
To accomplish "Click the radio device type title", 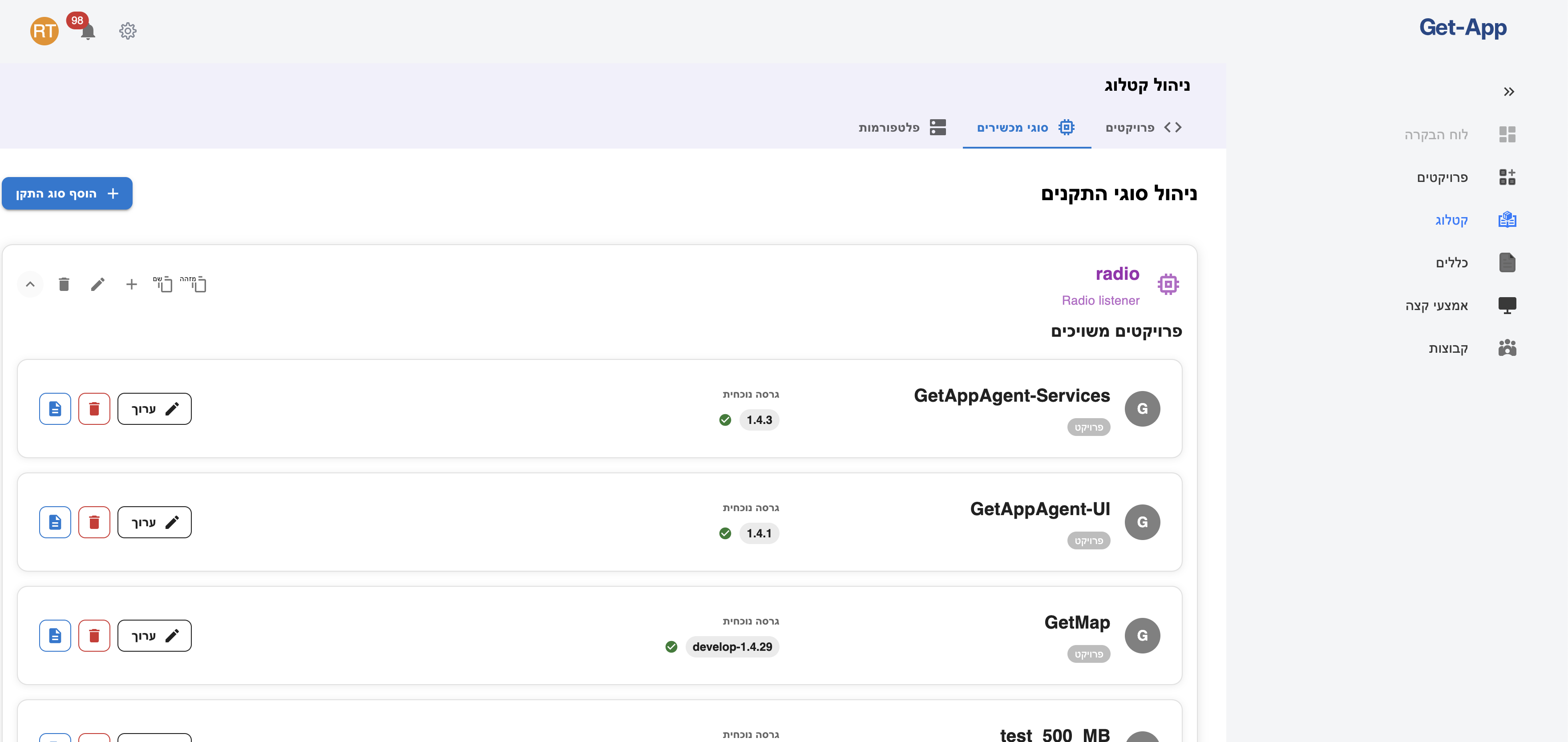I will tap(1118, 274).
